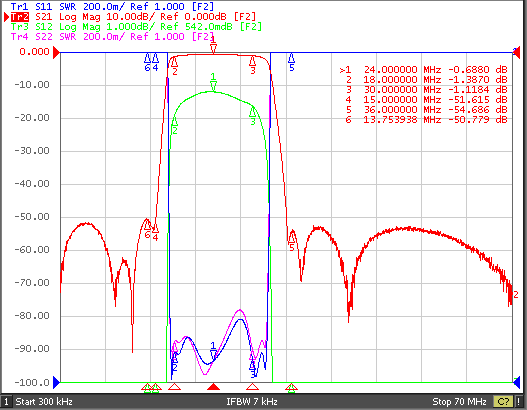Click the exclamation warning indicator in status bar
This screenshot has height=410, width=527.
[x=519, y=401]
